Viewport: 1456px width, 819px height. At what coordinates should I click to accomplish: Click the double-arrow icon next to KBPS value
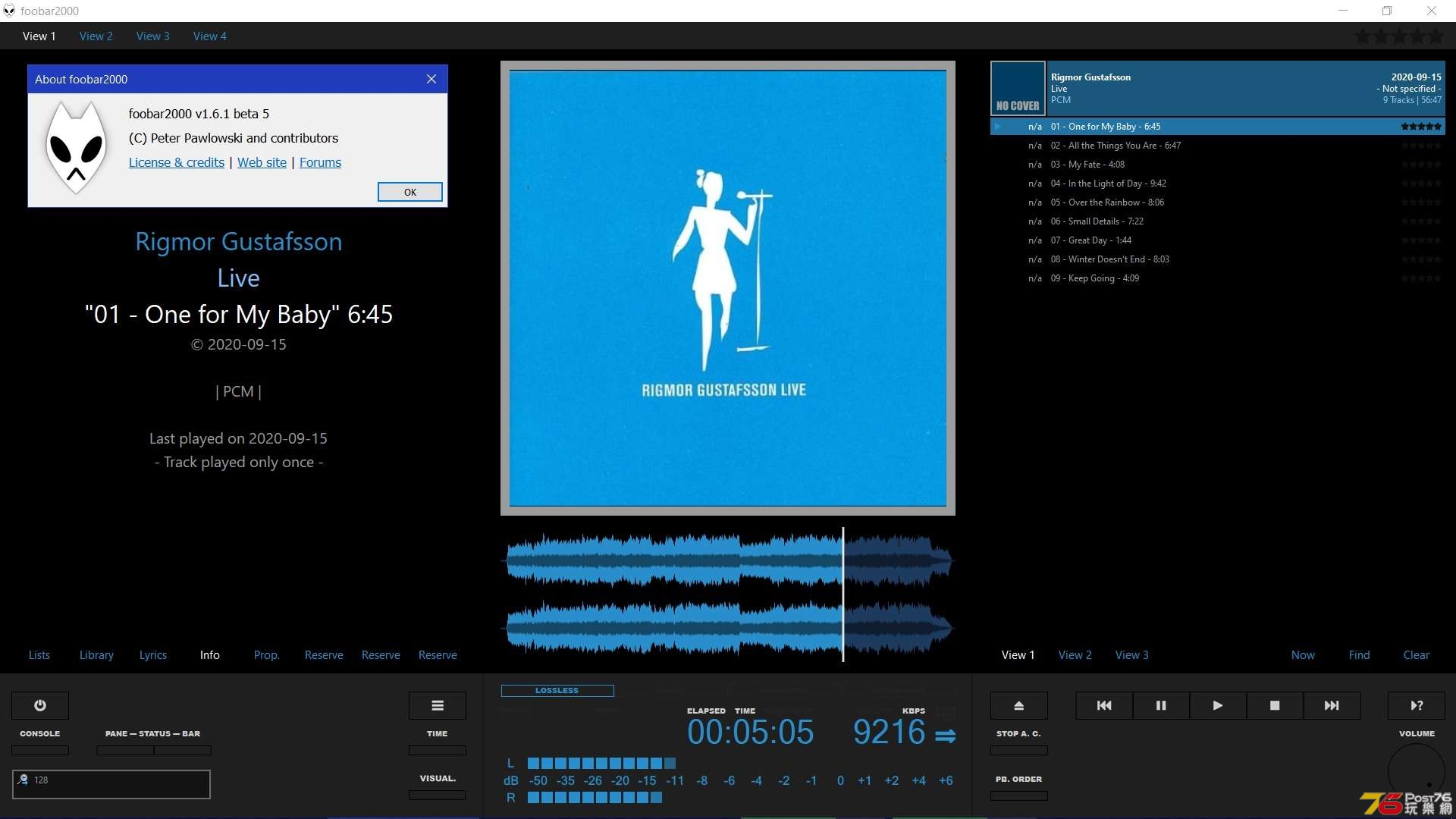[x=946, y=736]
